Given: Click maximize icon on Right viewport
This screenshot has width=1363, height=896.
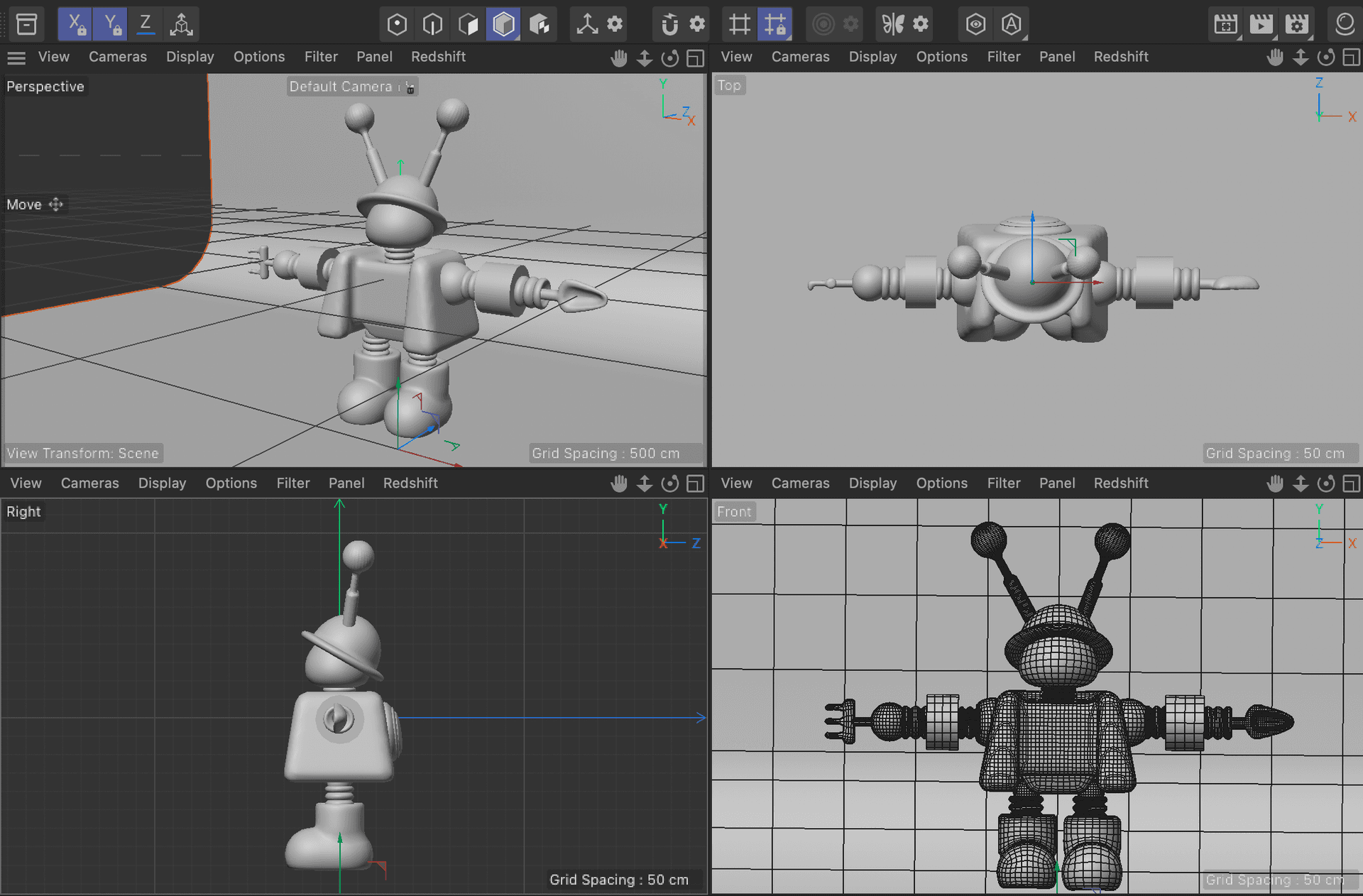Looking at the screenshot, I should tap(696, 483).
